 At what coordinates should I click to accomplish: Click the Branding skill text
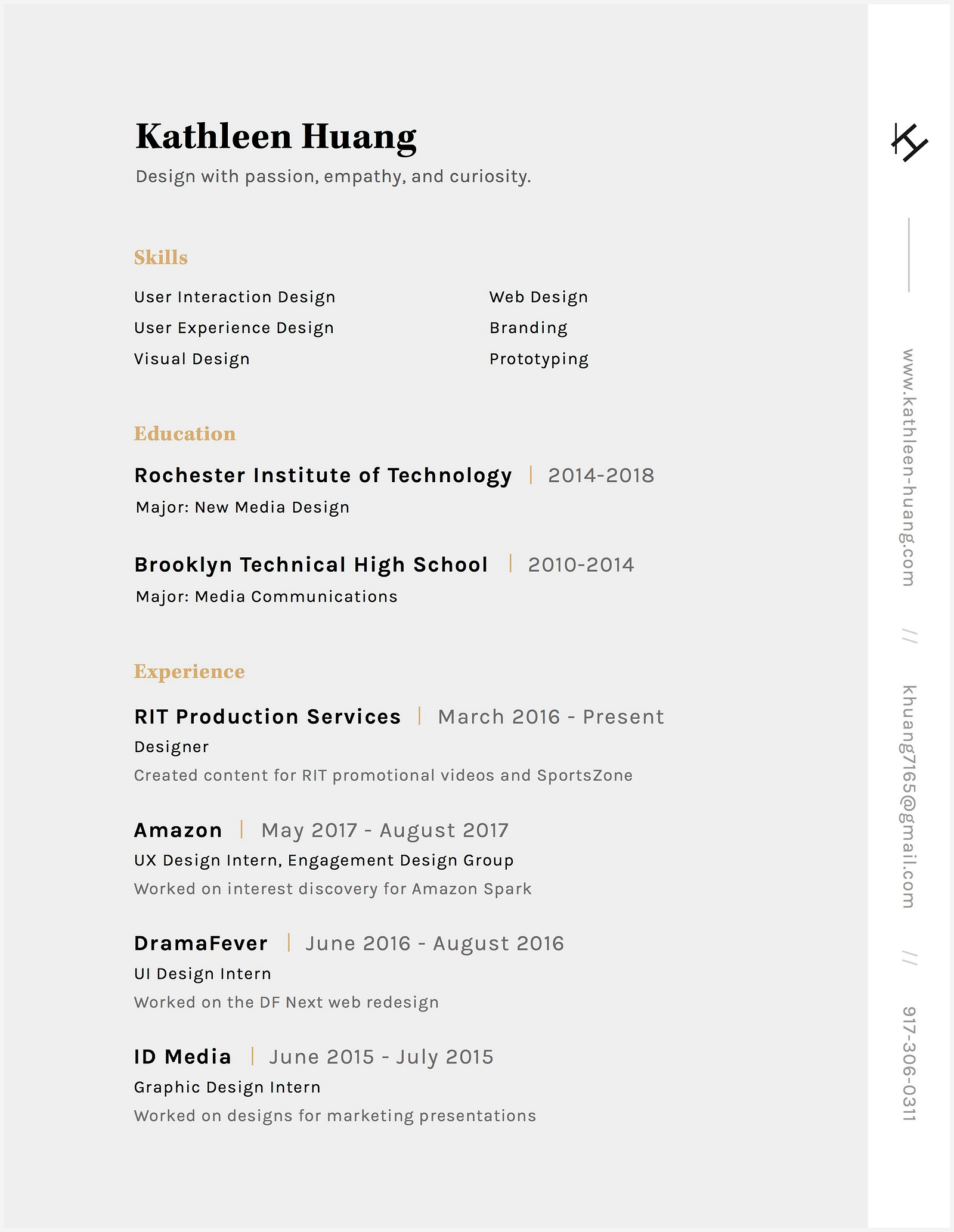[528, 328]
